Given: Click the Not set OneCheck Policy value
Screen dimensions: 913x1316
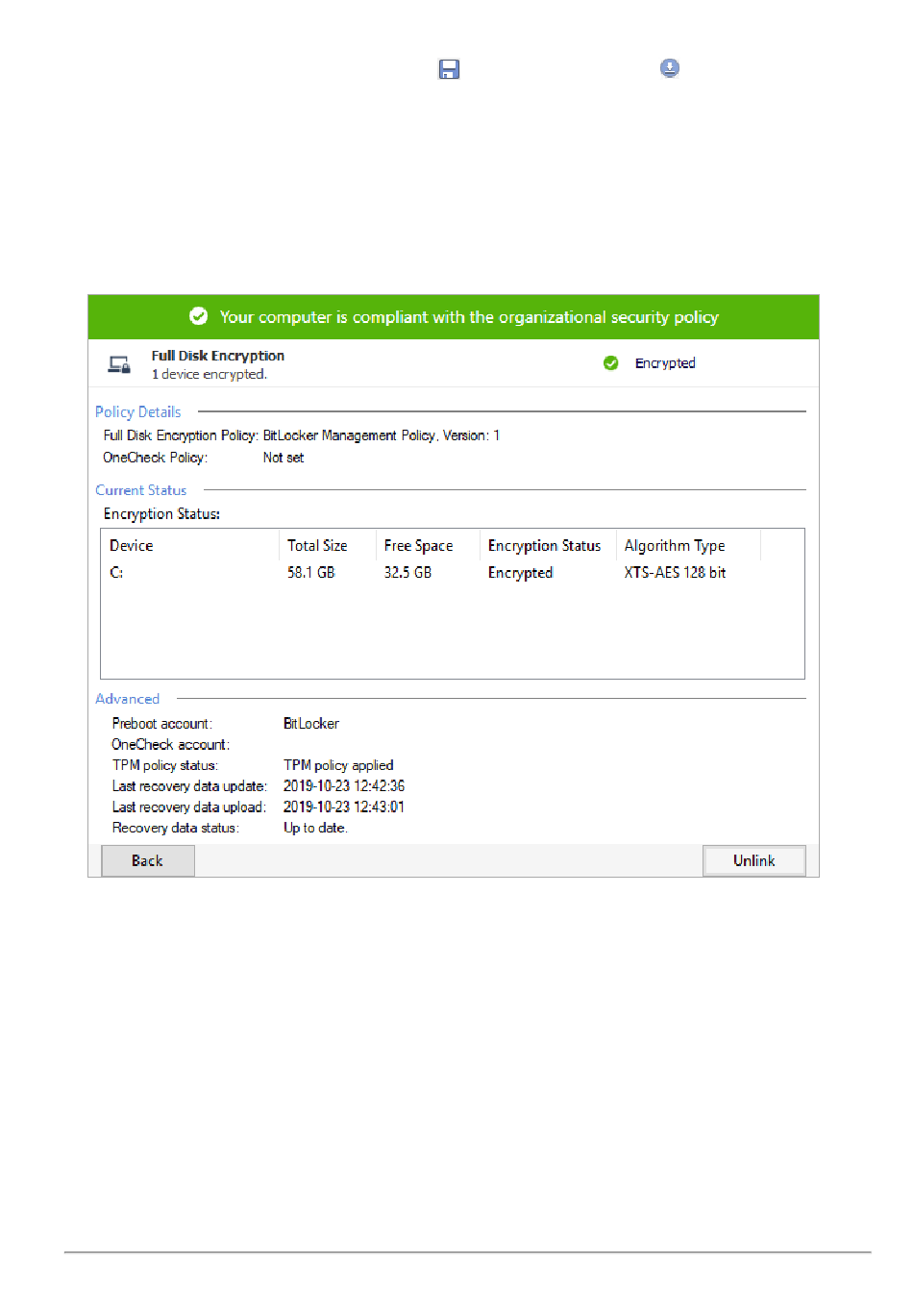Looking at the screenshot, I should coord(284,458).
